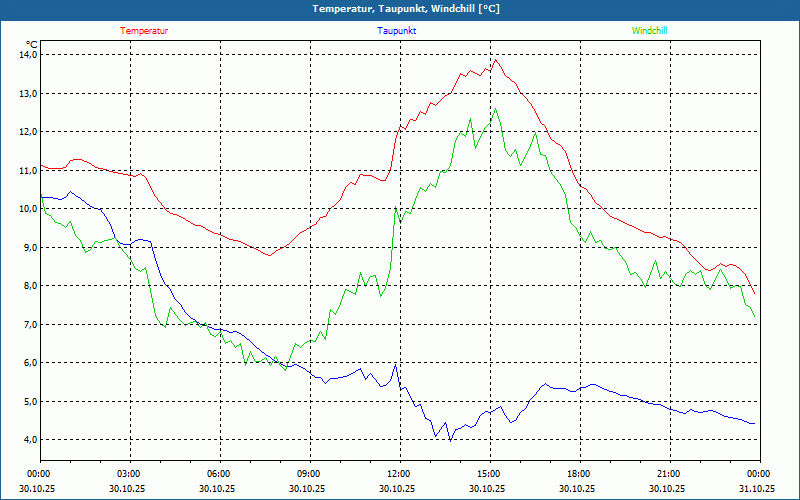Select the 21:00 time axis label

click(x=669, y=474)
